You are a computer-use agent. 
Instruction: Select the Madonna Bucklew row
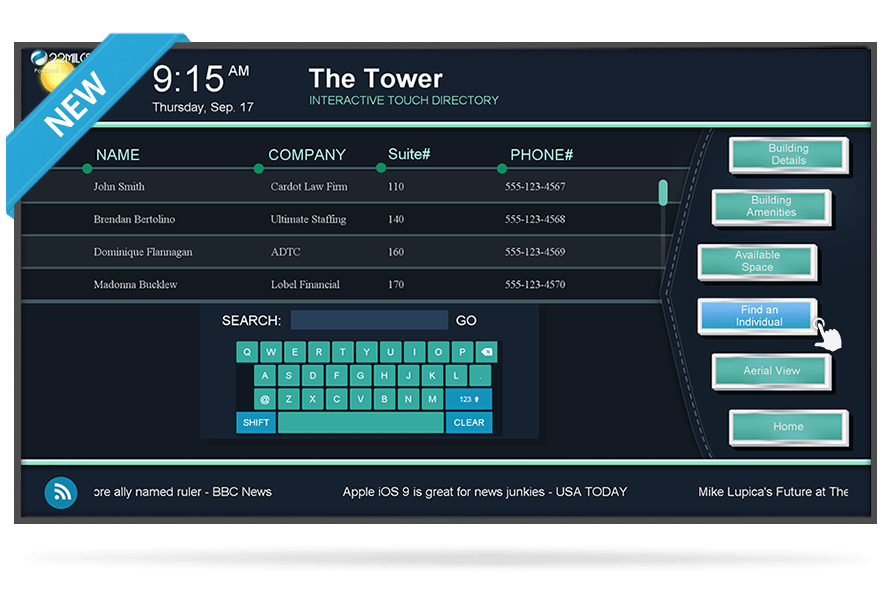342,284
